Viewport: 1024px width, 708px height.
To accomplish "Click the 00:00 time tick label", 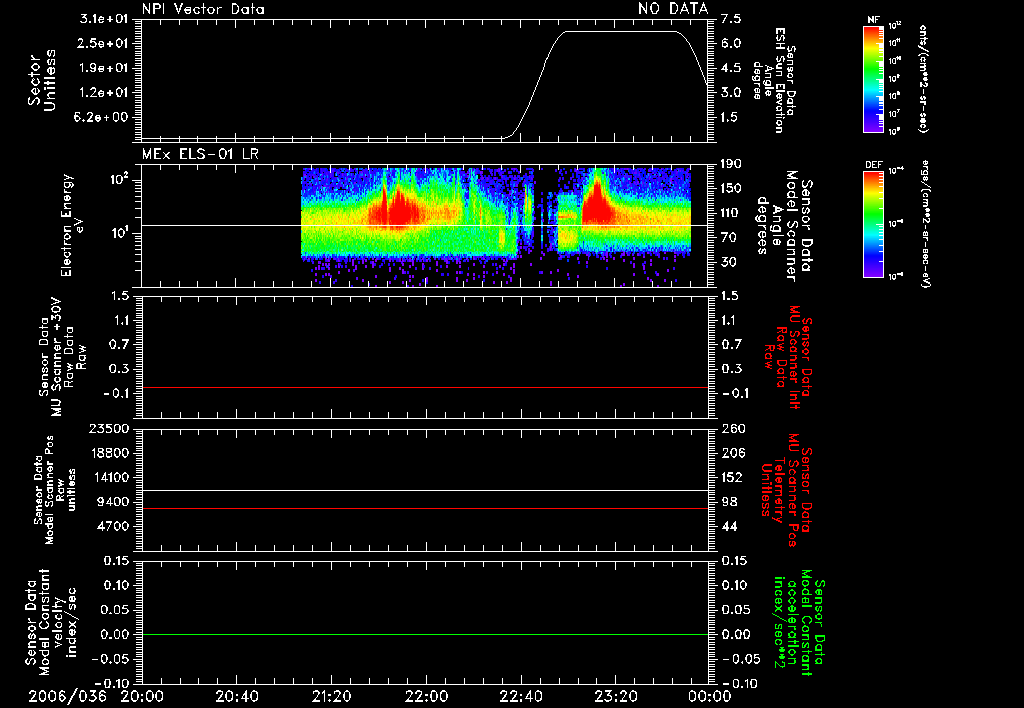I will tap(709, 696).
